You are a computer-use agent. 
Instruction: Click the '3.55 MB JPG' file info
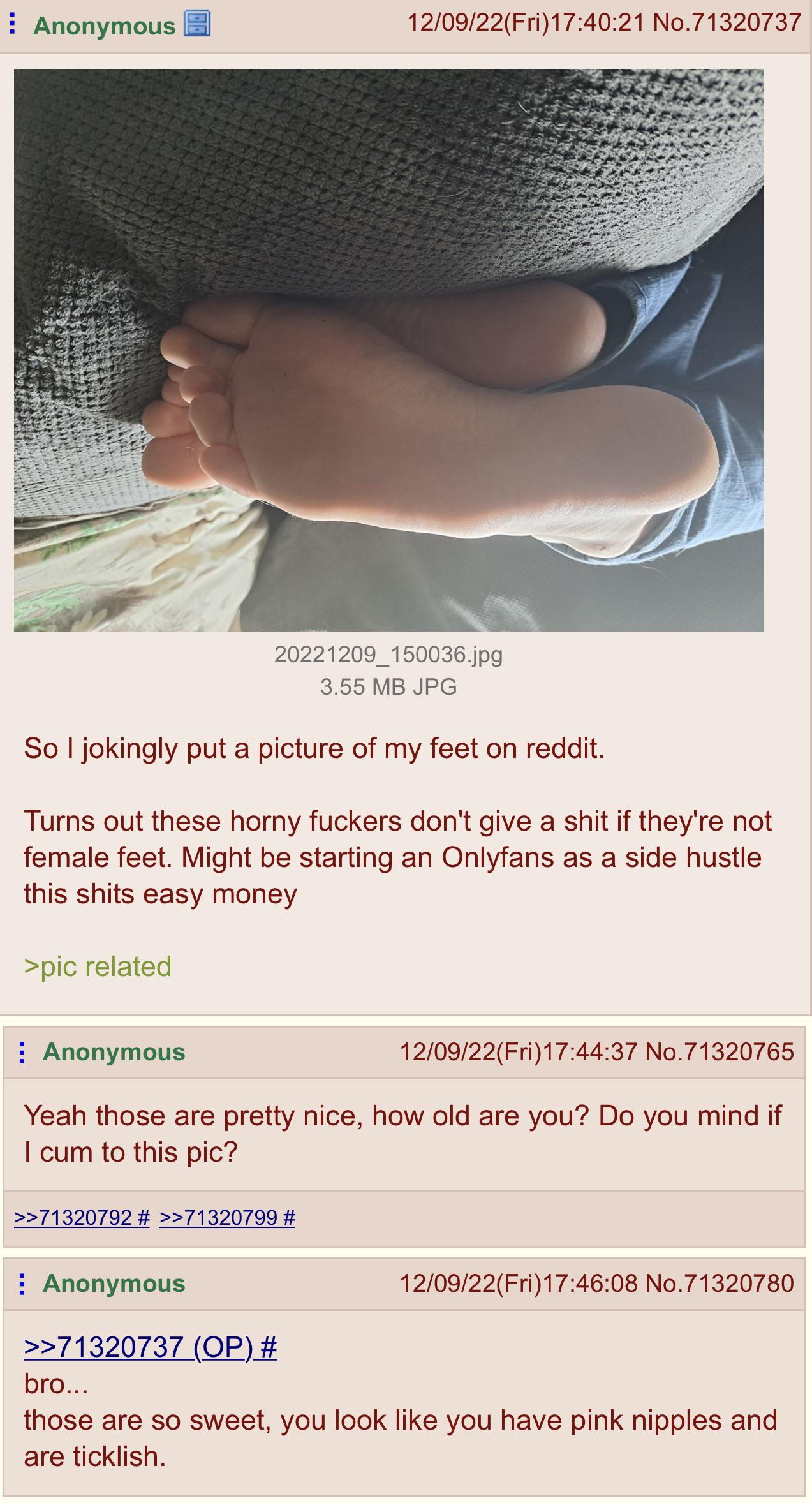[x=388, y=687]
